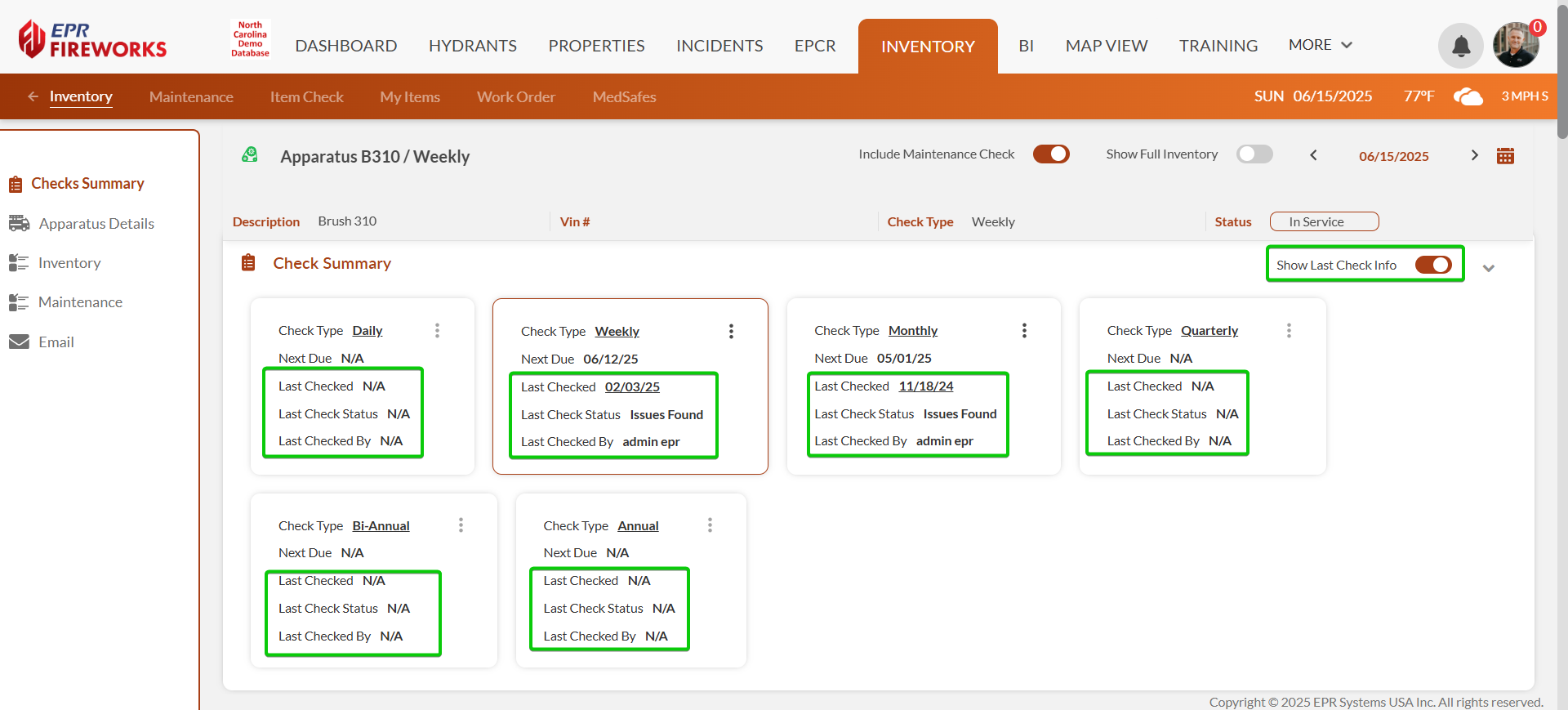Image resolution: width=1568 pixels, height=710 pixels.
Task: Open the Monthly card's three-dot menu
Action: (x=1024, y=330)
